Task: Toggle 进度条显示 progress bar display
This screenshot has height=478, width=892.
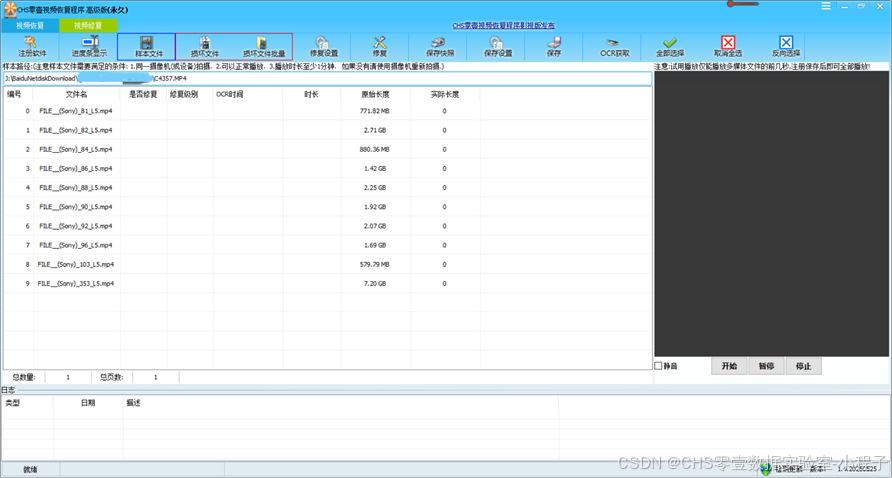Action: [88, 47]
